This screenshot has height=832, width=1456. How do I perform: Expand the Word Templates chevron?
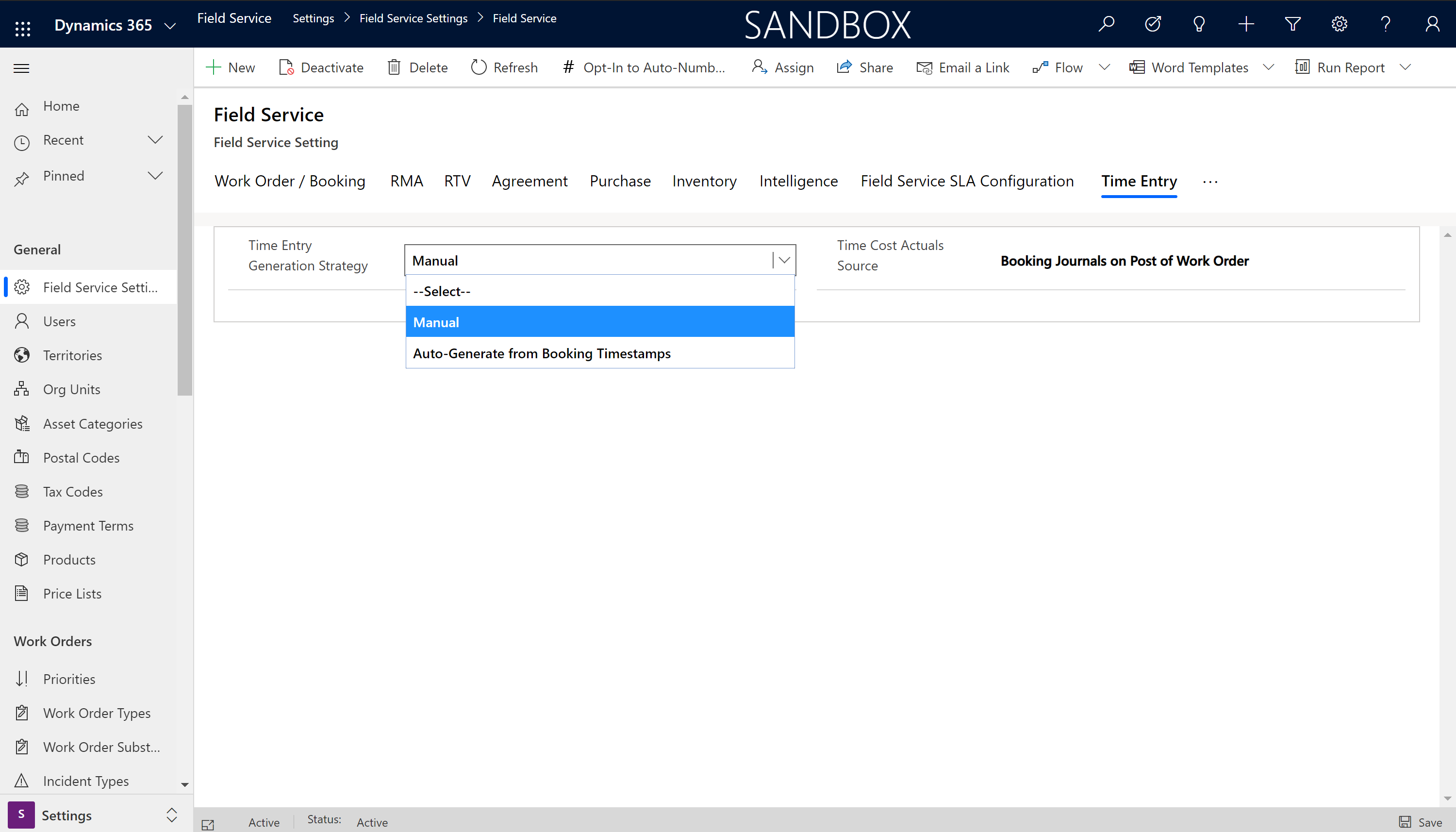pyautogui.click(x=1268, y=67)
